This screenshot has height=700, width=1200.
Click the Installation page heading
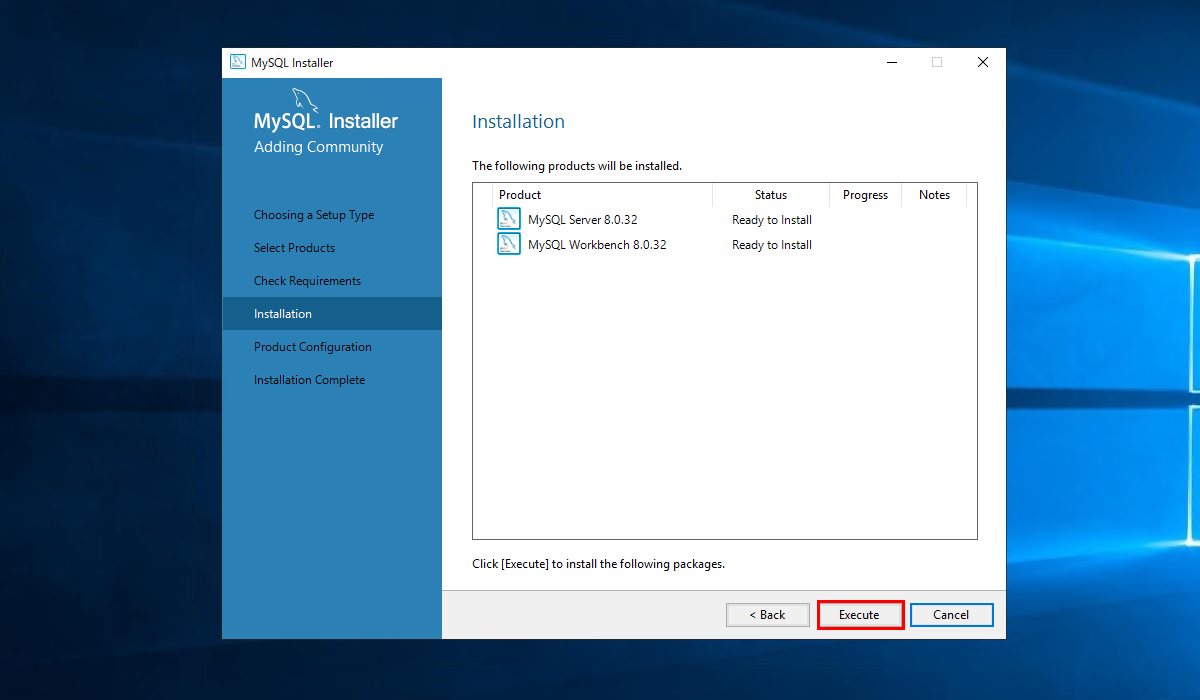(518, 122)
